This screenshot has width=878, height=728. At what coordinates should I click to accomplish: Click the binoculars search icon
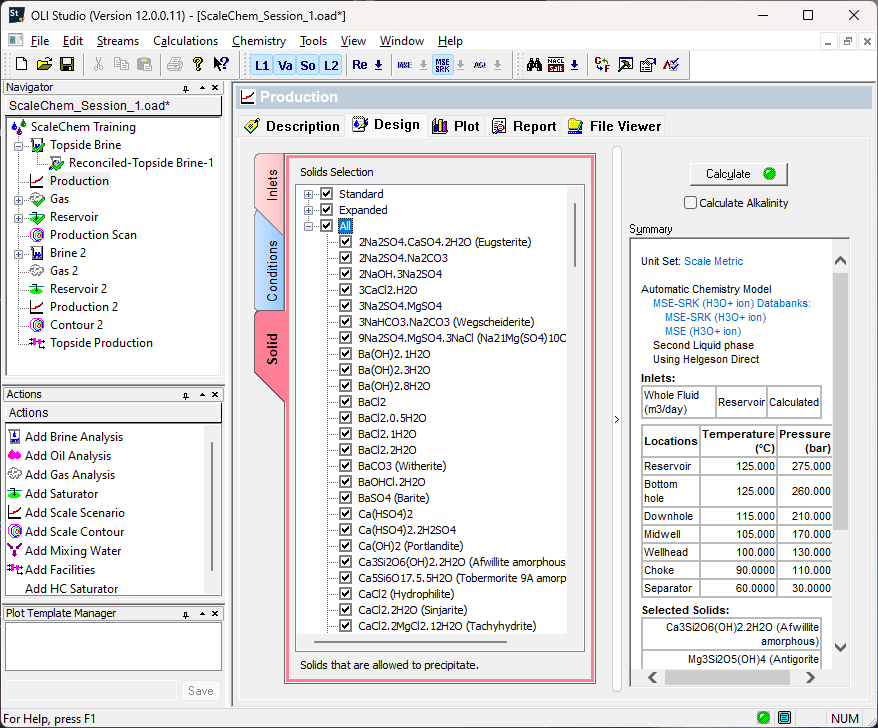[534, 64]
